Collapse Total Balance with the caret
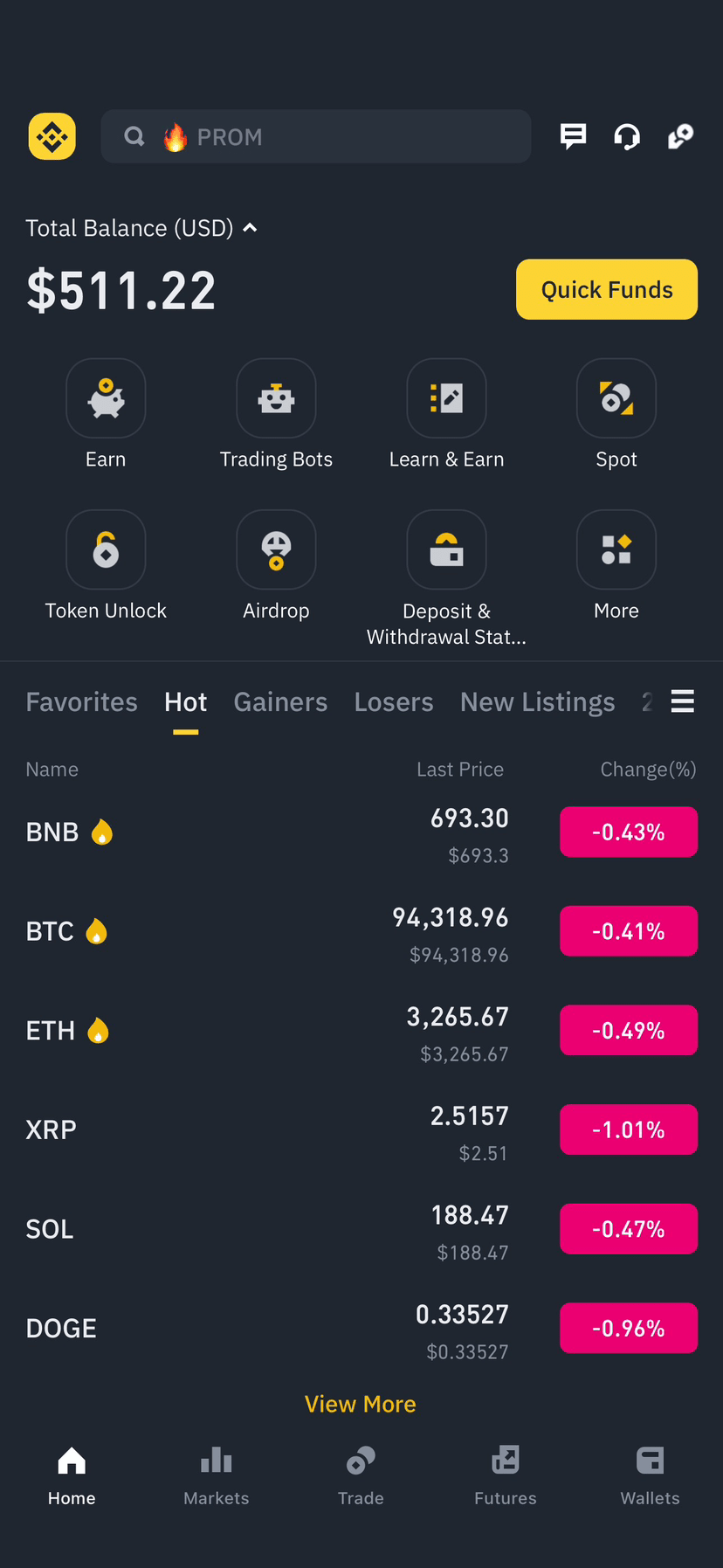723x1568 pixels. 250,228
